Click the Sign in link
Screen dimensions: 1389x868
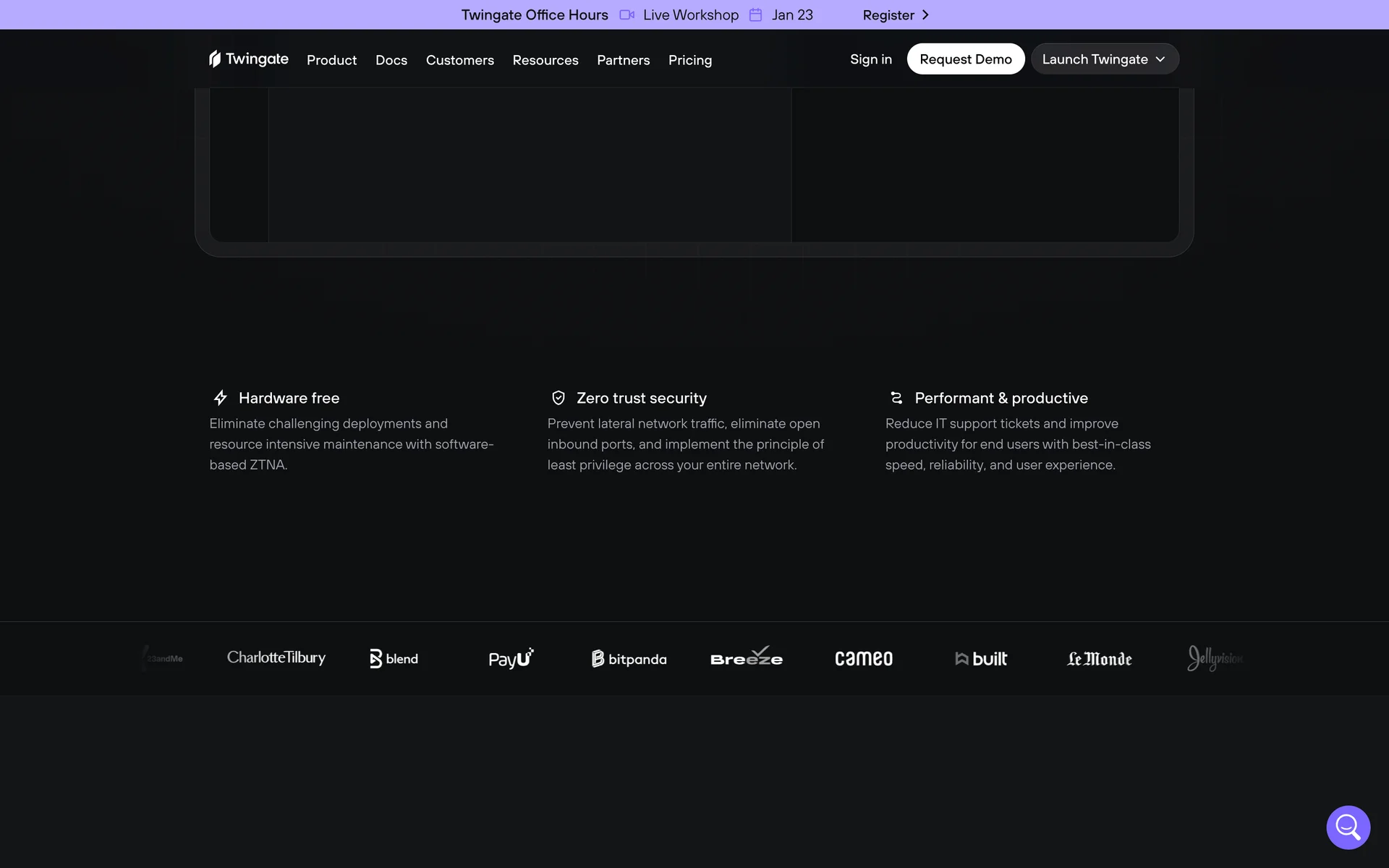pos(870,59)
